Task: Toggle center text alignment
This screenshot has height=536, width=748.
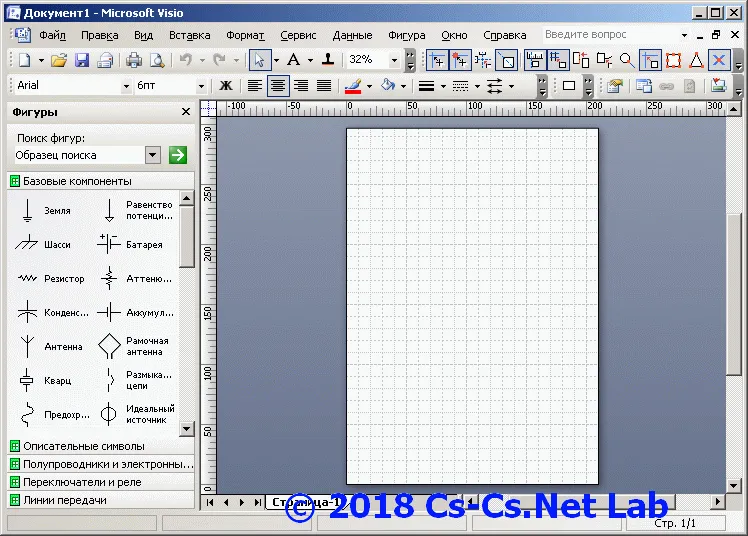Action: point(278,86)
